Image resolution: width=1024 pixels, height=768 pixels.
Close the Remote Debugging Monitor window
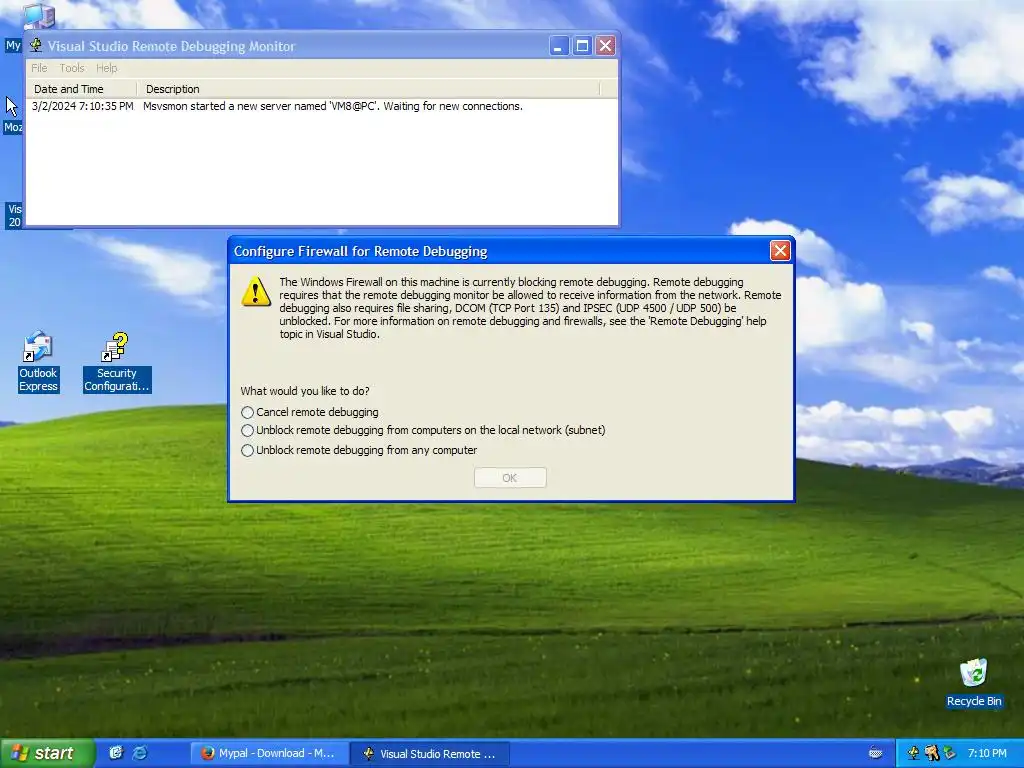605,46
